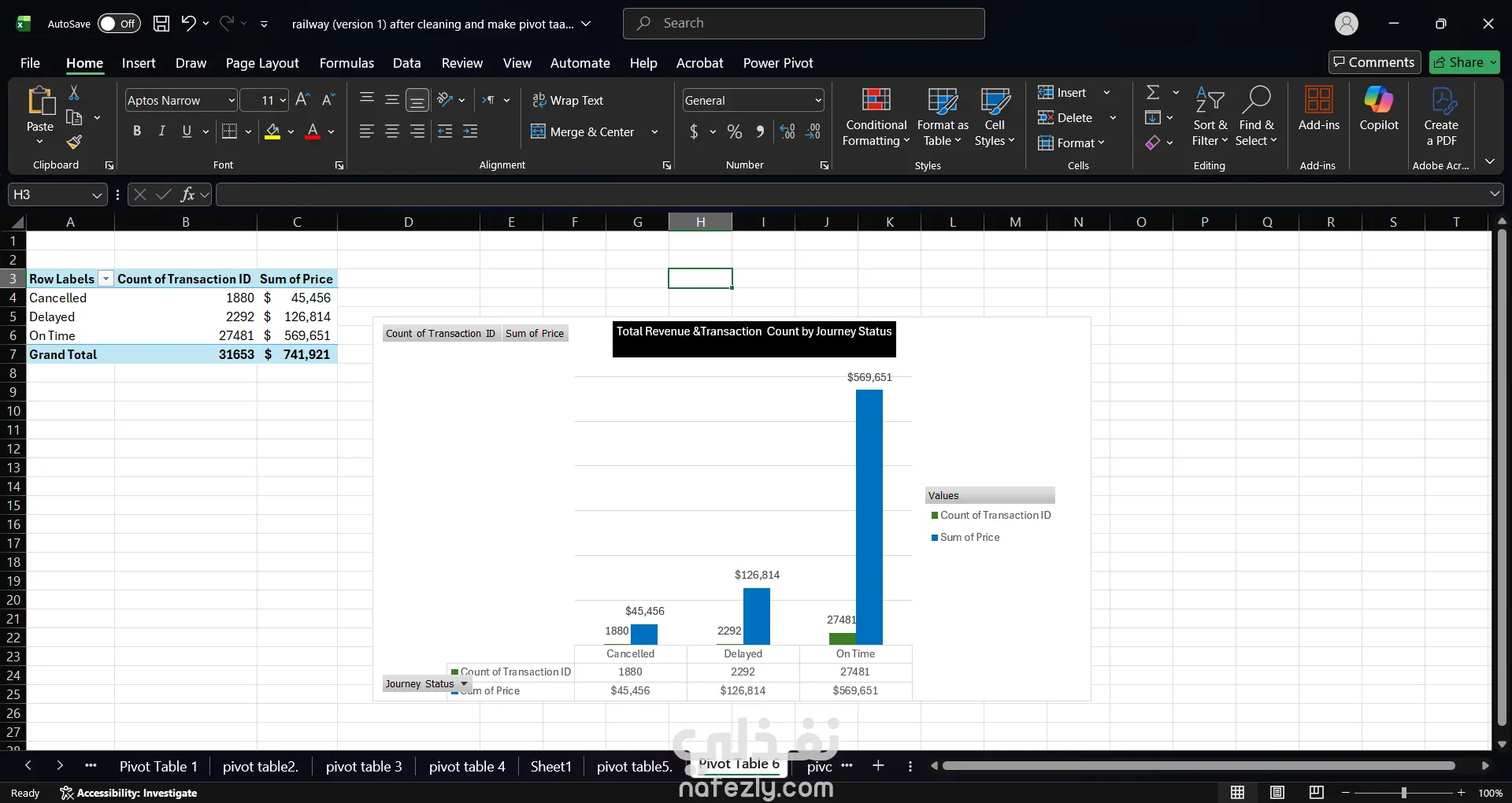The height and width of the screenshot is (803, 1512).
Task: Open the Insert ribbon tab
Action: point(139,63)
